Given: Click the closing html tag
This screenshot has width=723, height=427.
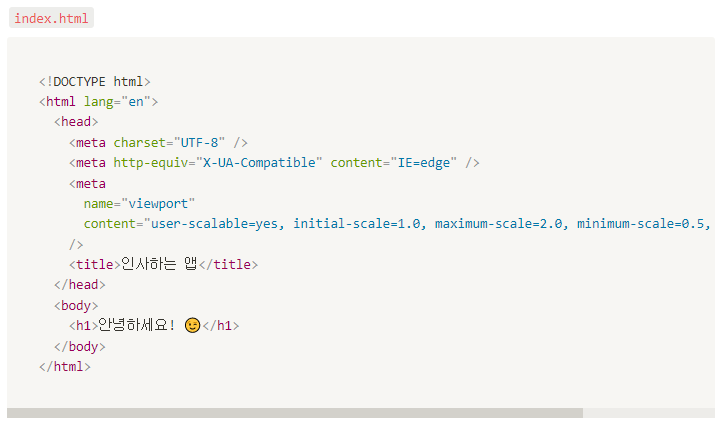Looking at the screenshot, I should tap(65, 367).
